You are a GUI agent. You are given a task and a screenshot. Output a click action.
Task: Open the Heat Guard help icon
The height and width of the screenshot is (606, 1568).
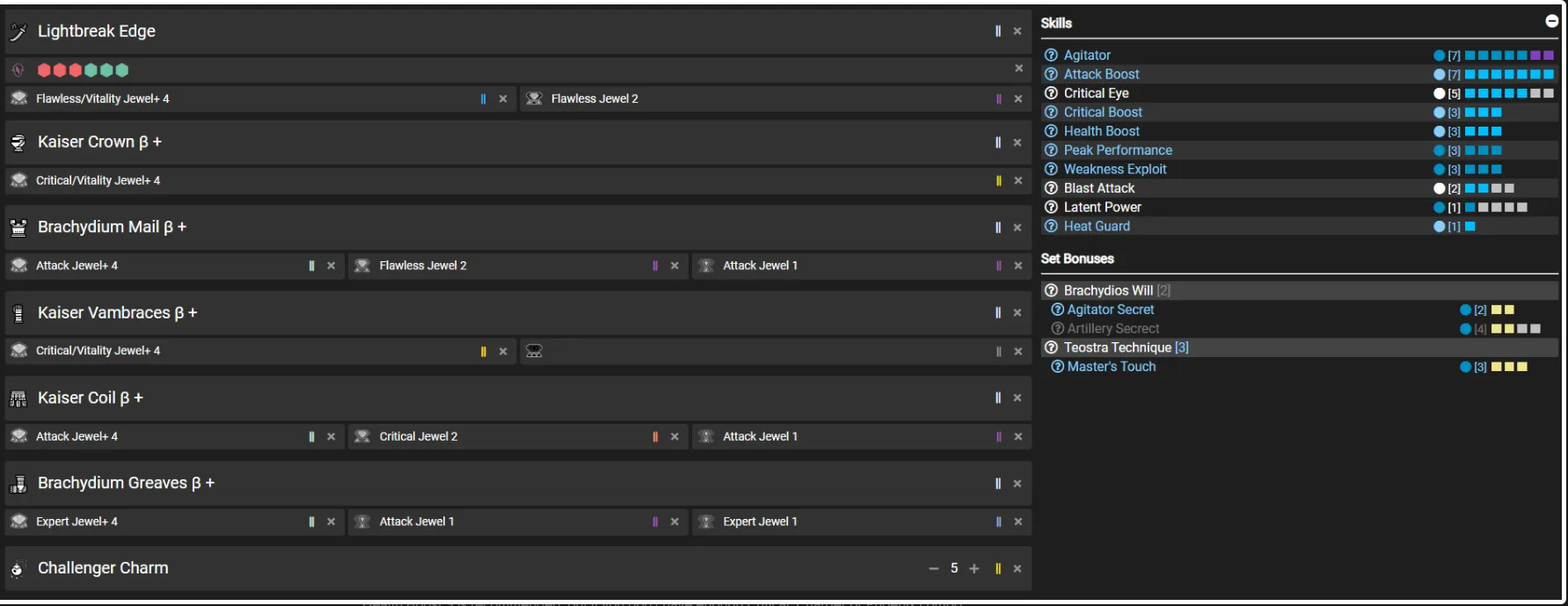[x=1051, y=226]
